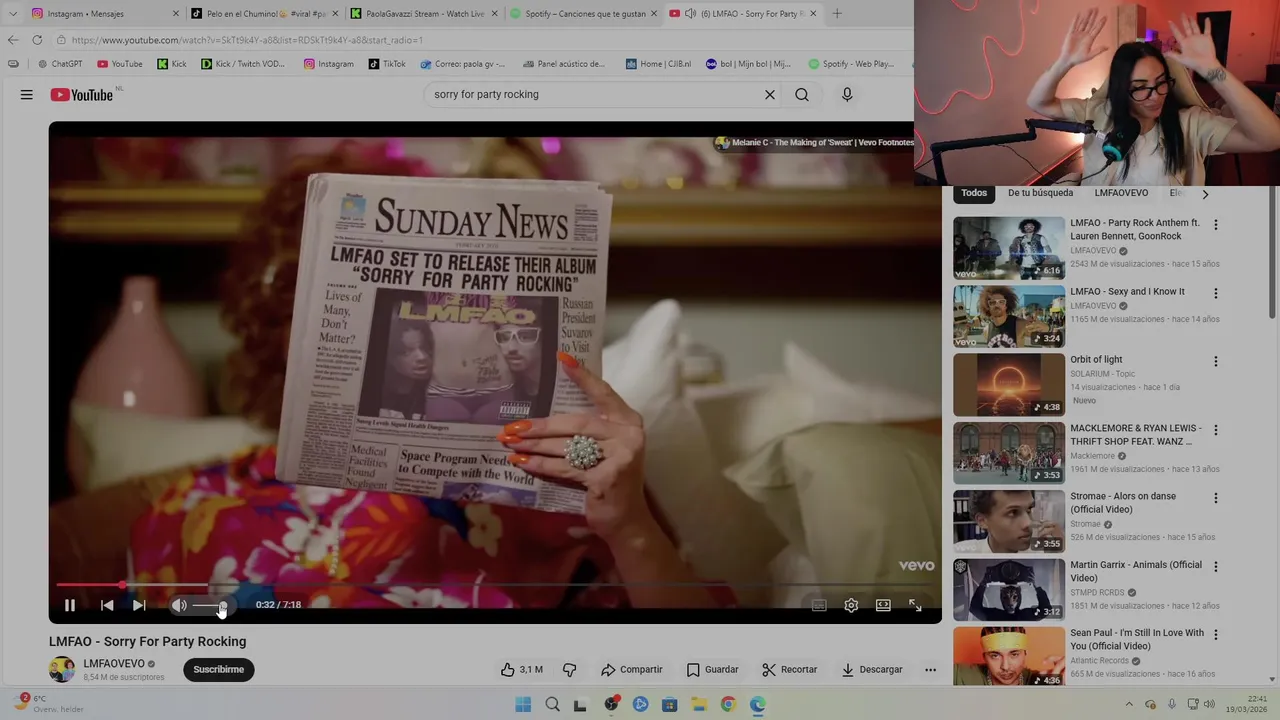Click the Descargar download button
This screenshot has height=720, width=1280.
(x=871, y=669)
